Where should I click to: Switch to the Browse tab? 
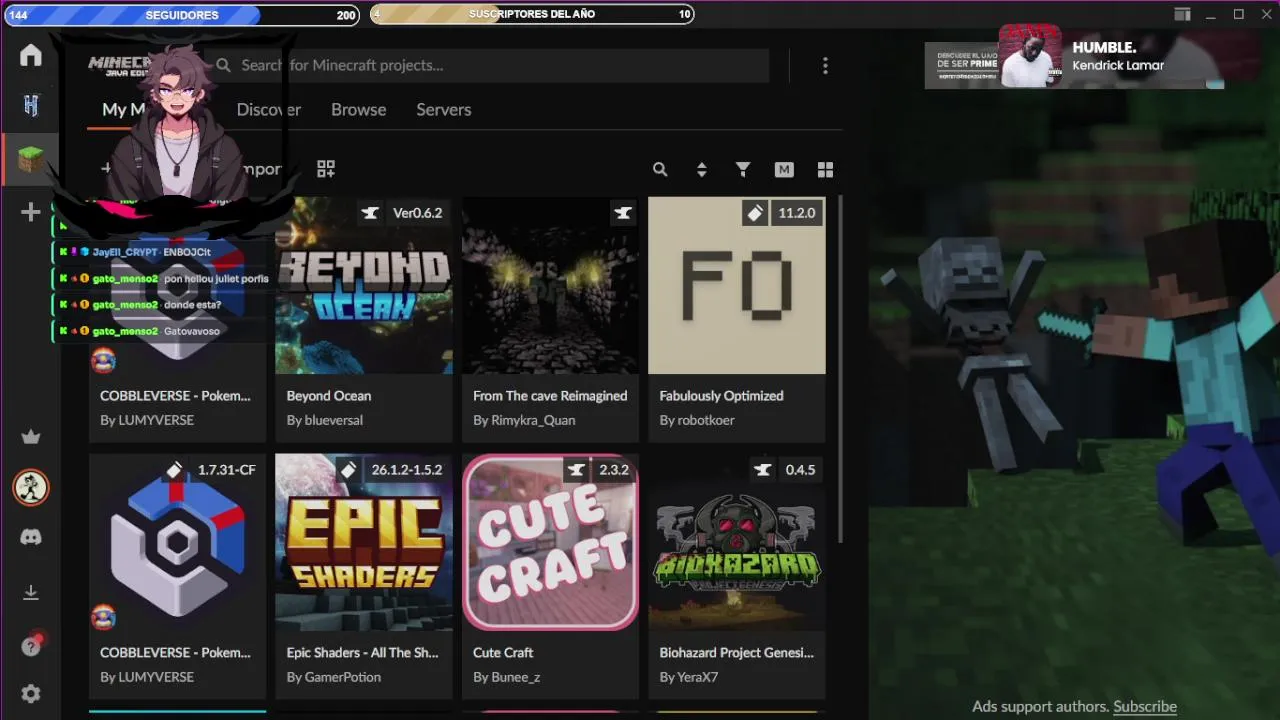click(358, 110)
